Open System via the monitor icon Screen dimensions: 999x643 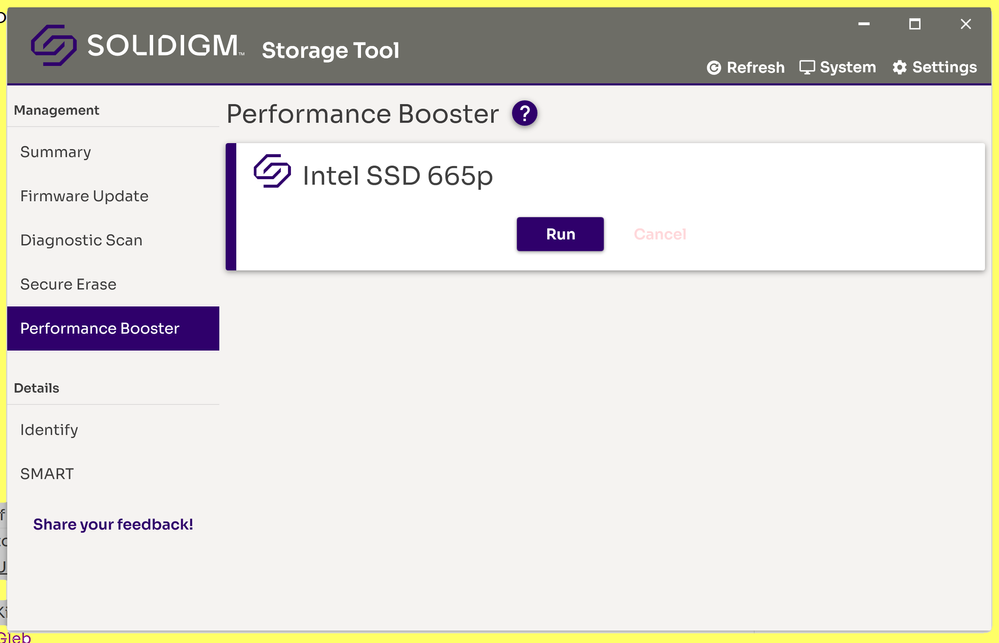807,67
